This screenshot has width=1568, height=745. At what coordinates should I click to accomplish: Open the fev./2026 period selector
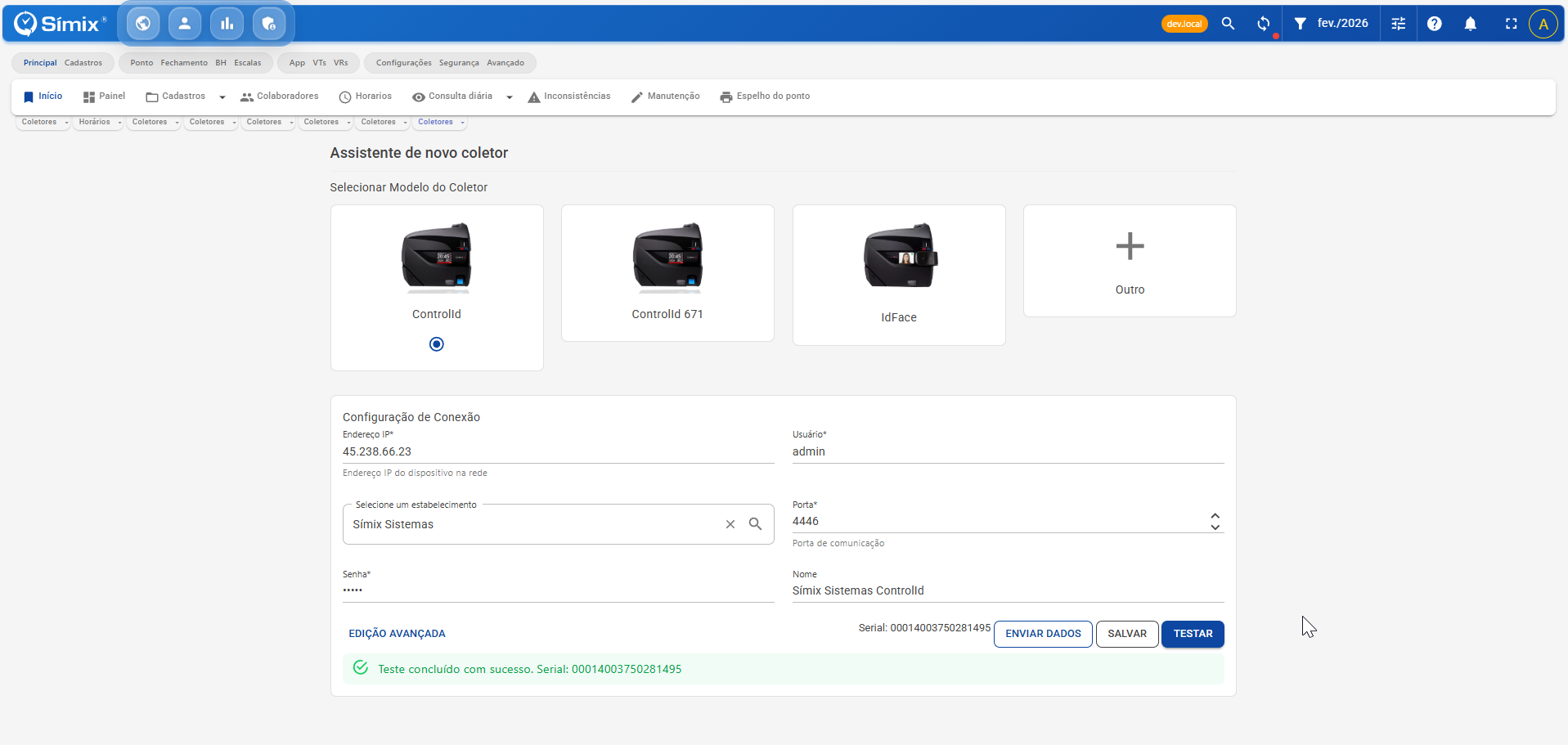1342,24
